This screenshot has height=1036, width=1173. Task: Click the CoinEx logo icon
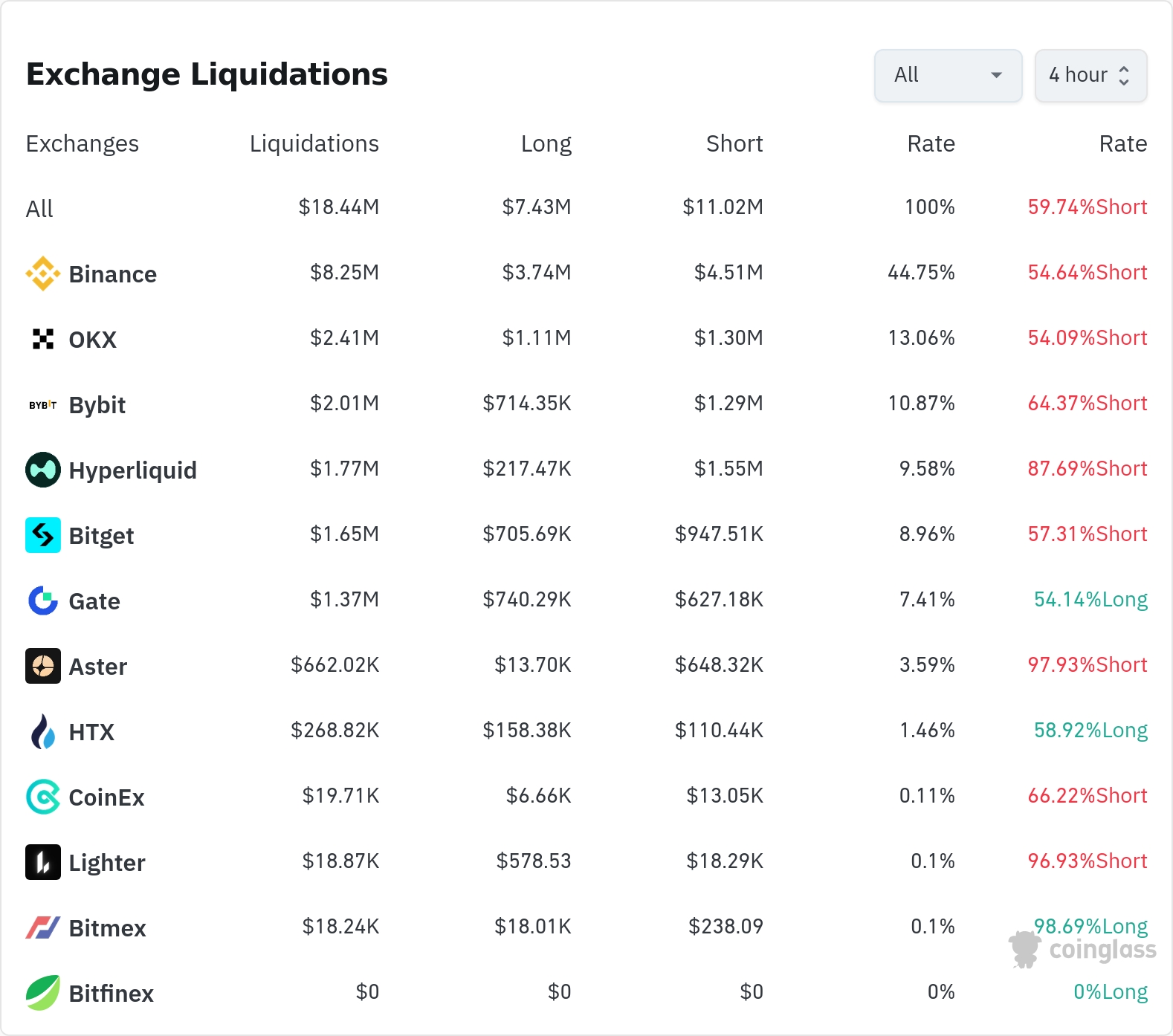(43, 797)
